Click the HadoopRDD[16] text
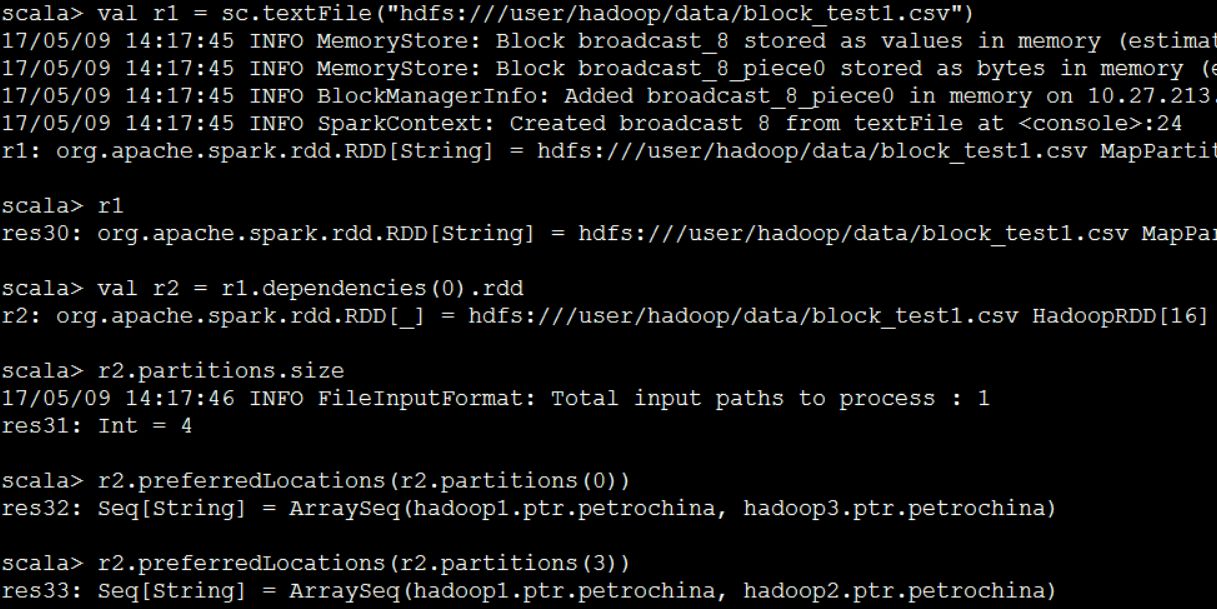Viewport: 1217px width, 609px height. coord(1122,316)
